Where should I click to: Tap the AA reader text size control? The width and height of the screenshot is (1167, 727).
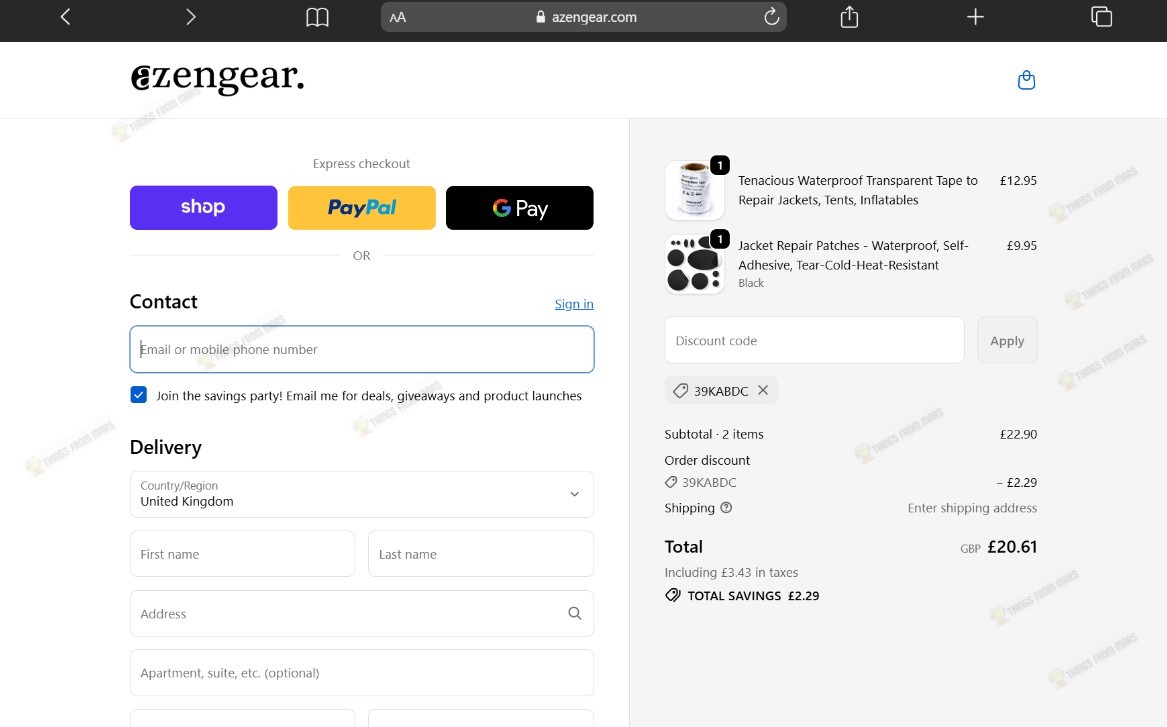pyautogui.click(x=398, y=17)
